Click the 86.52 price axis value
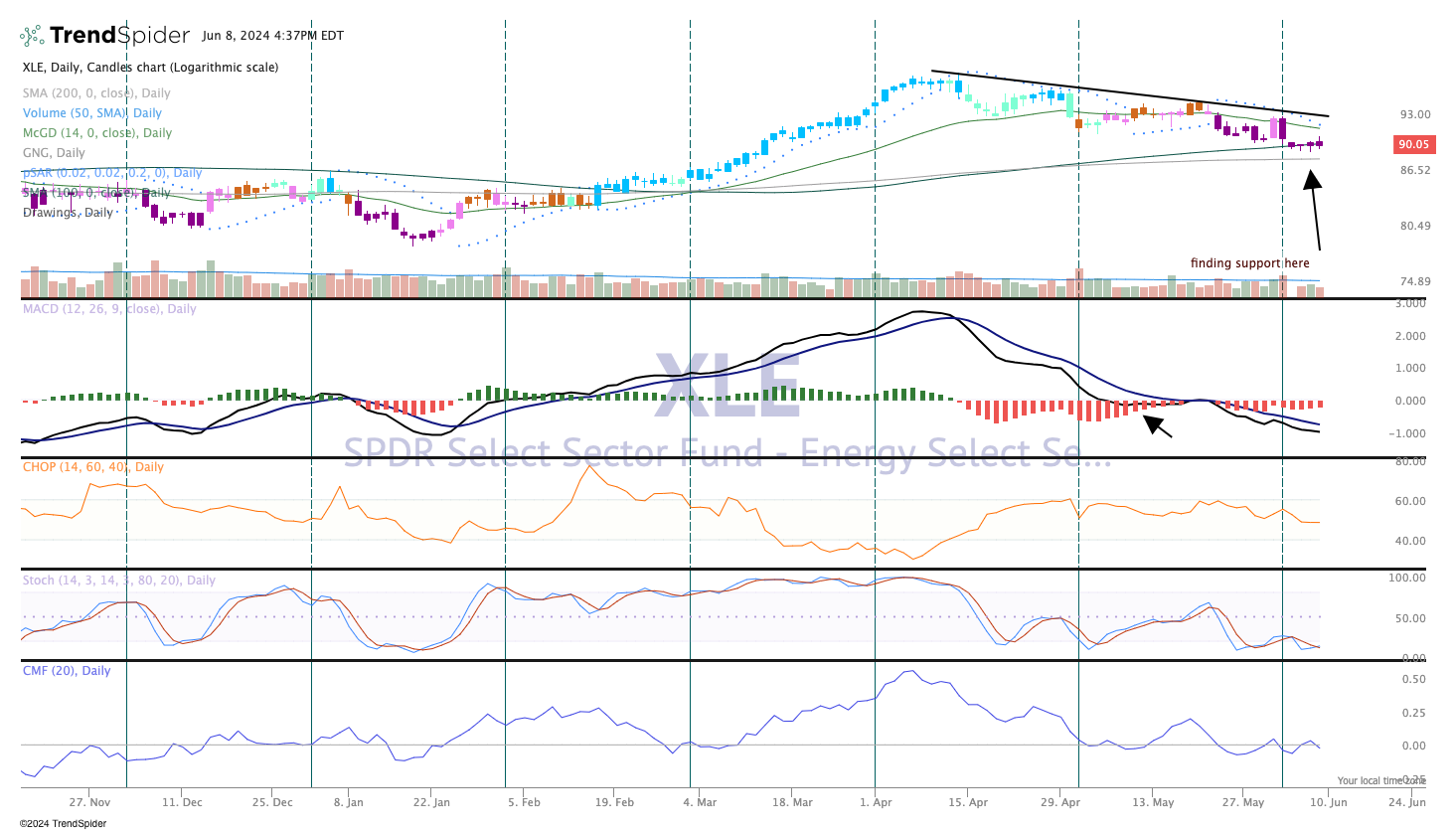The image size is (1456, 833). point(1415,170)
